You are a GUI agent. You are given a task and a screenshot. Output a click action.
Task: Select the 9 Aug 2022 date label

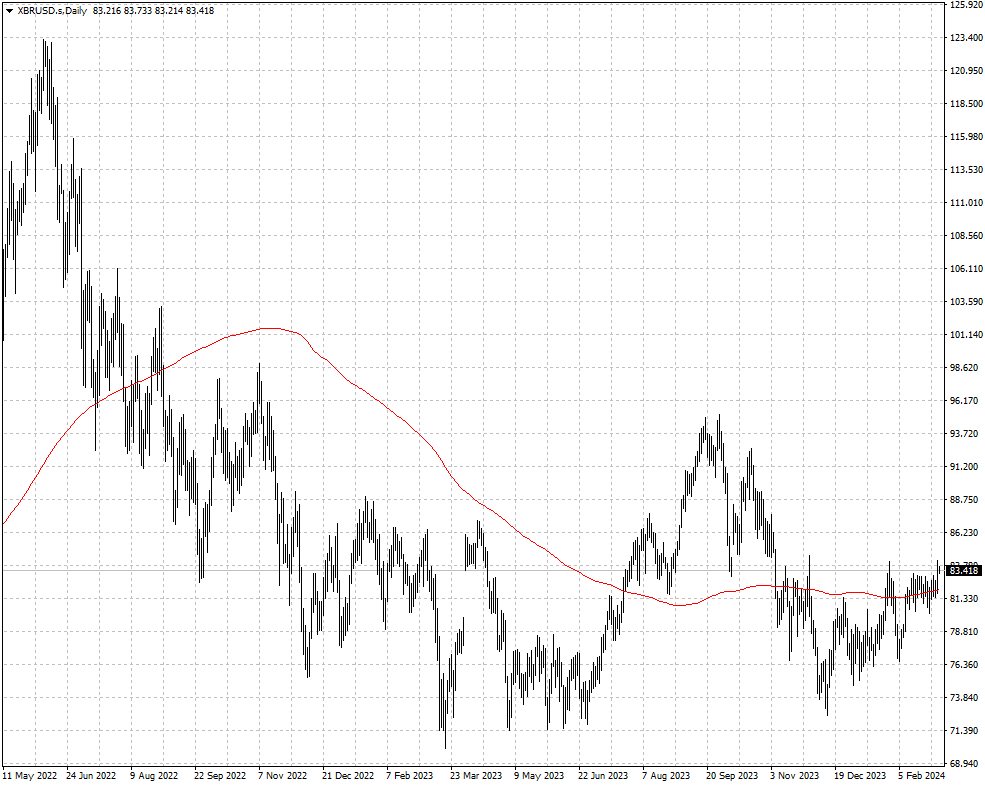pos(154,776)
